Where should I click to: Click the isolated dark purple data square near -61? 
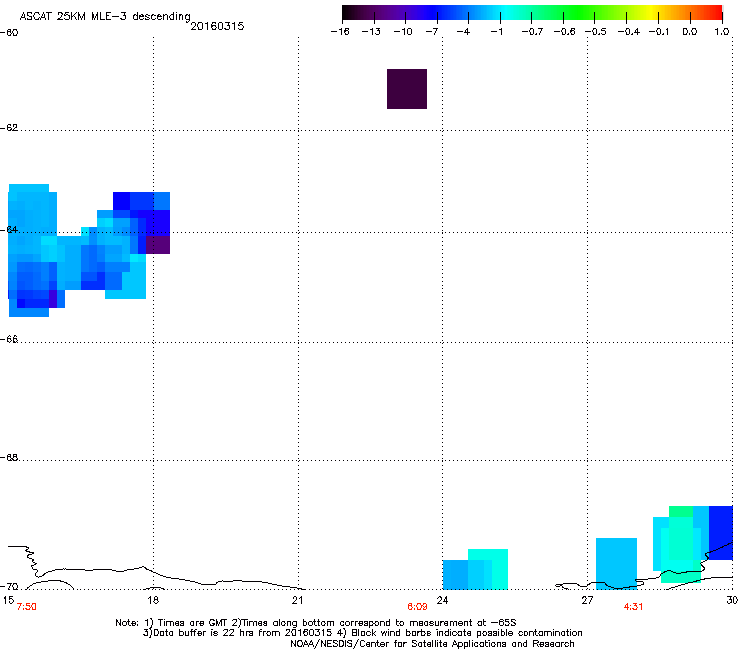tap(407, 89)
